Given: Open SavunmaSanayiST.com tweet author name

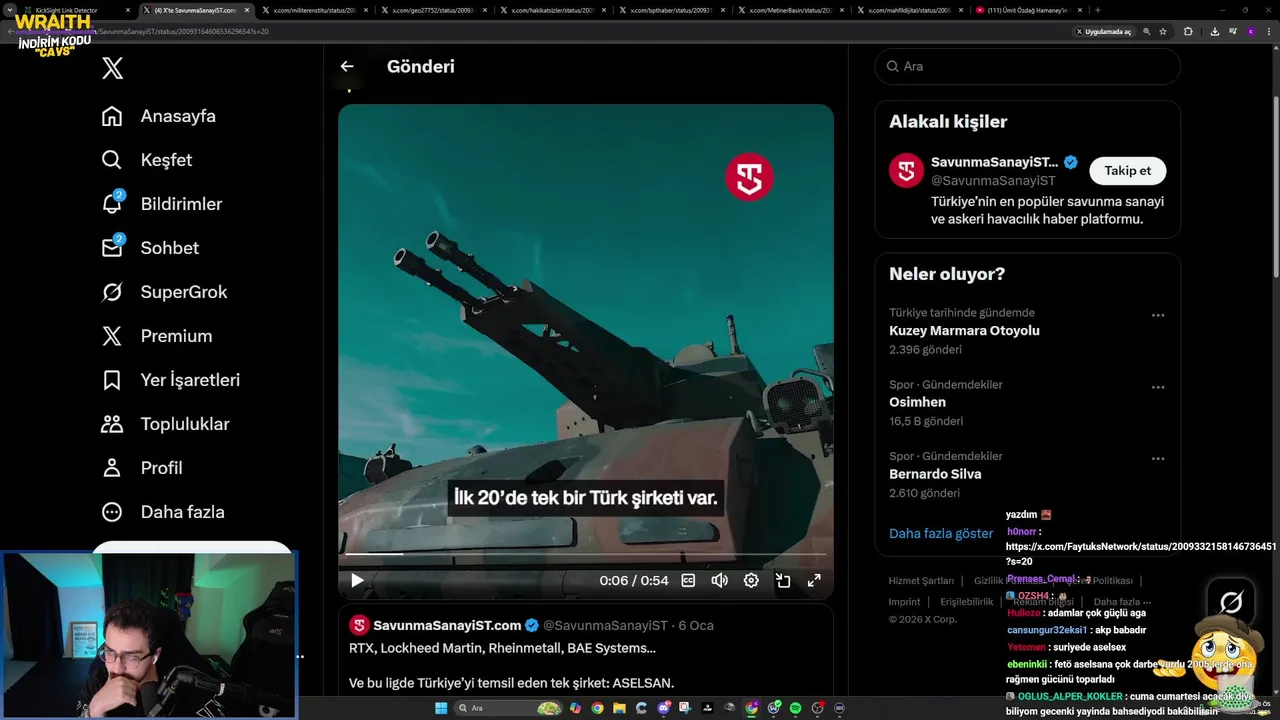Looking at the screenshot, I should (x=447, y=625).
